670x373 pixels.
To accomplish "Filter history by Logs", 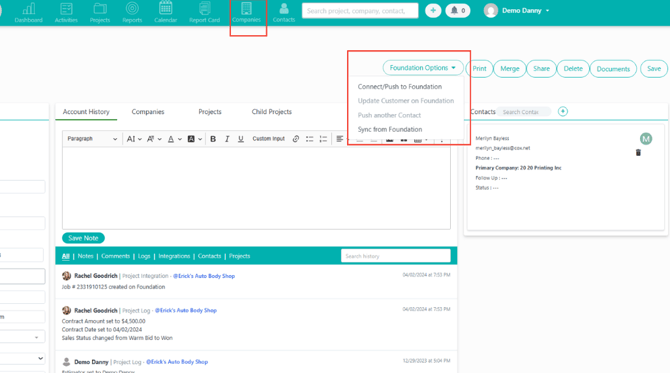I will pyautogui.click(x=144, y=256).
